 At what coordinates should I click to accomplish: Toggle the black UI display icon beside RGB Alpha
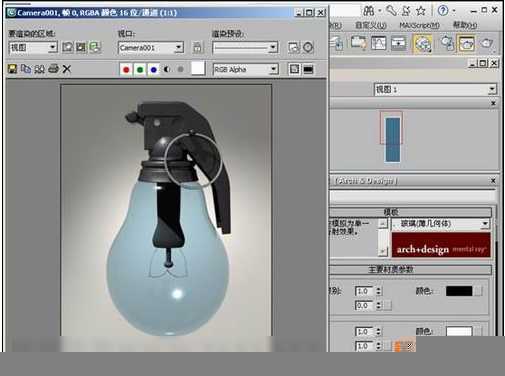click(x=308, y=69)
